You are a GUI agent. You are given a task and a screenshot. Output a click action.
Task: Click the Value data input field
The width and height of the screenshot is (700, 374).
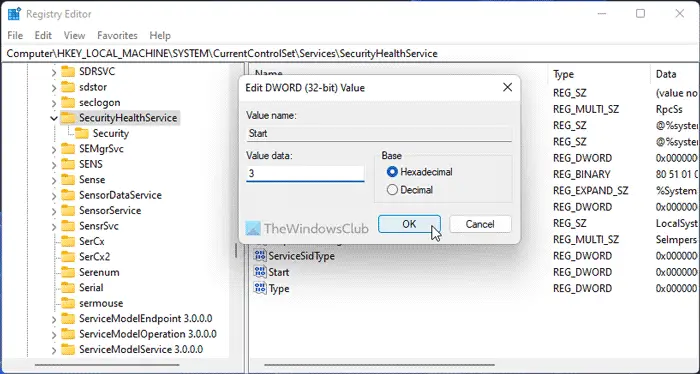(305, 173)
